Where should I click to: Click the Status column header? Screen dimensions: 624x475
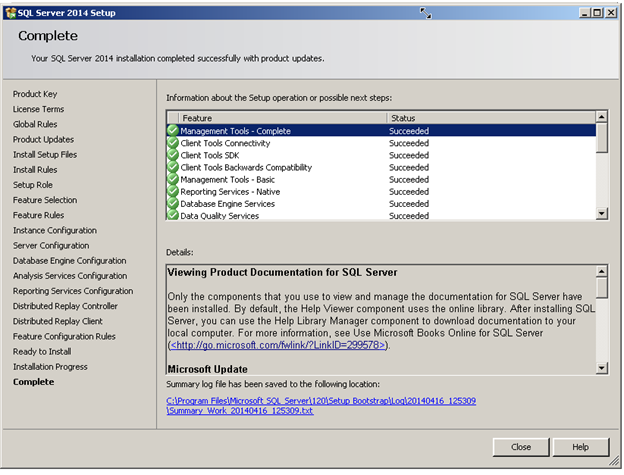[x=491, y=118]
